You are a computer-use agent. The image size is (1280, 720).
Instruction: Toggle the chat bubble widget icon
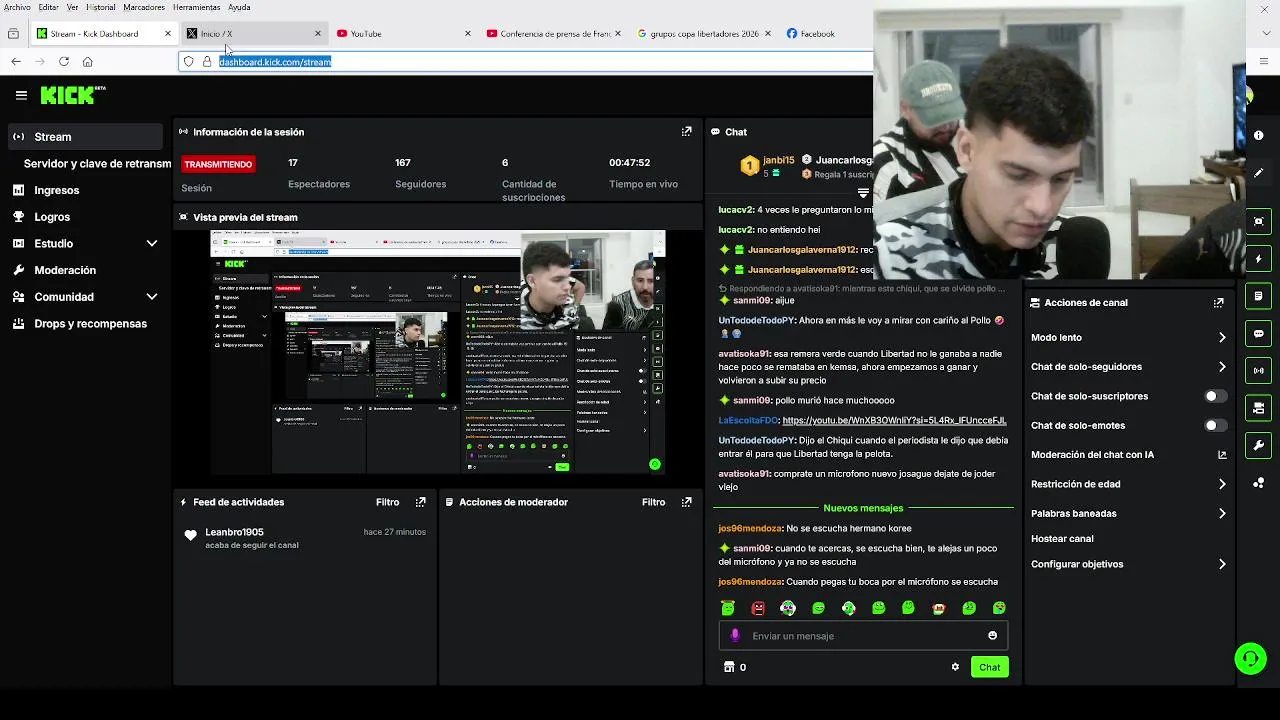click(x=1258, y=333)
